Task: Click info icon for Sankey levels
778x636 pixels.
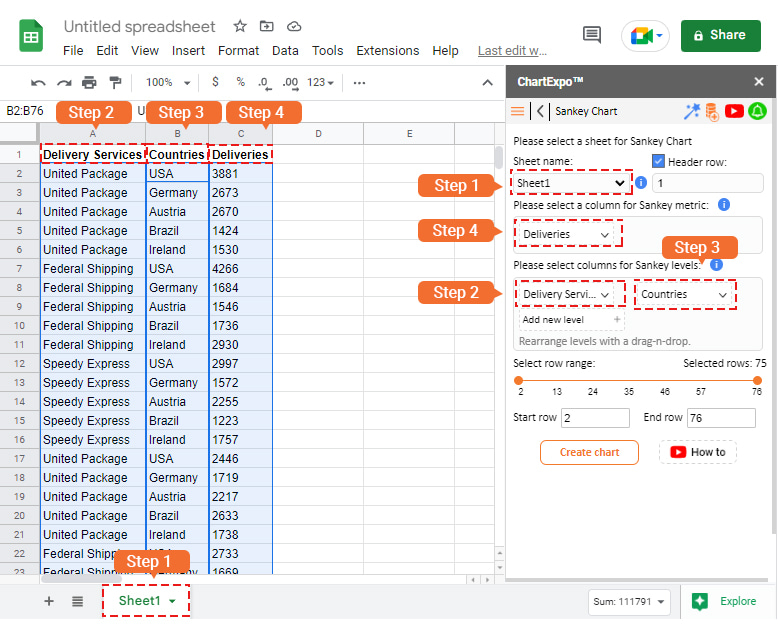Action: pyautogui.click(x=716, y=264)
